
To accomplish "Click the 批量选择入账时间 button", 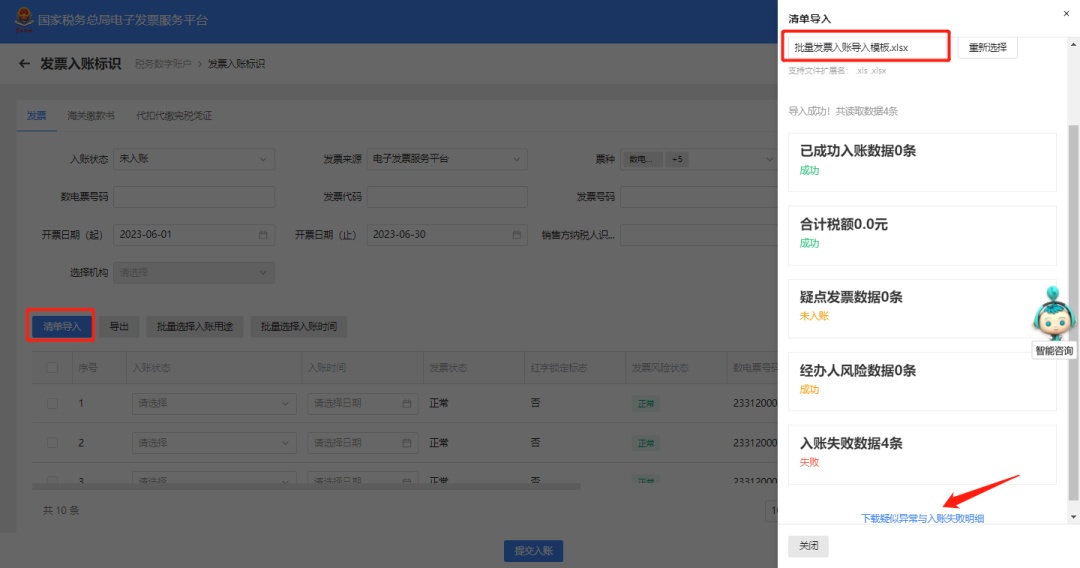I will (x=299, y=326).
